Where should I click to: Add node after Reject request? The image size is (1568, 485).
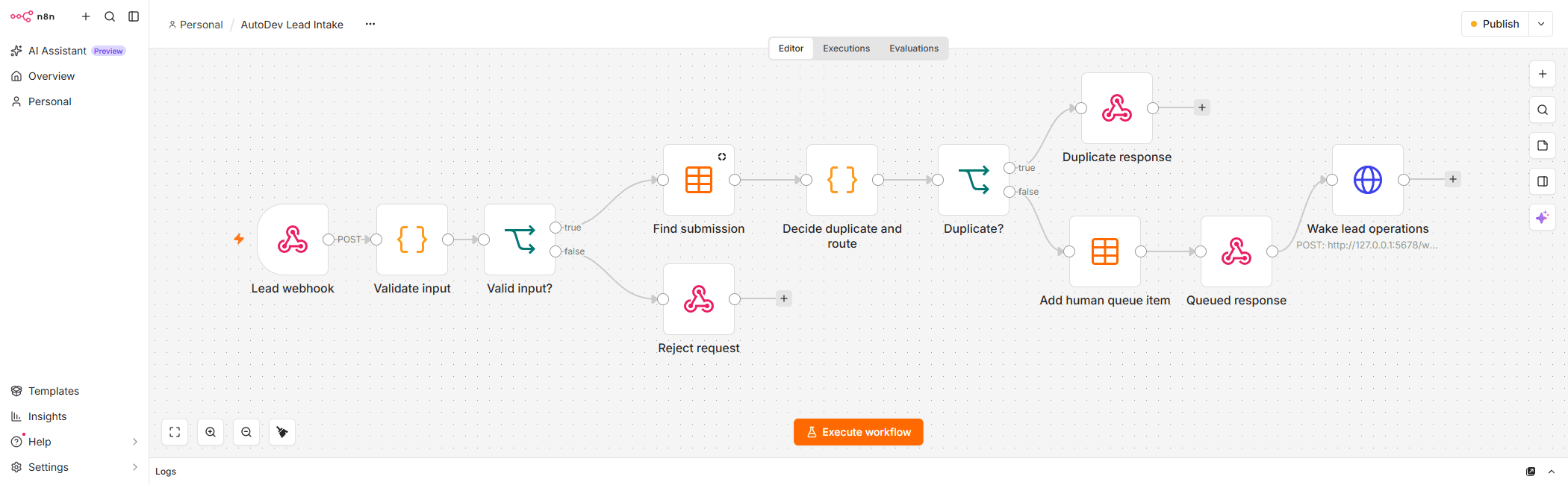[784, 298]
